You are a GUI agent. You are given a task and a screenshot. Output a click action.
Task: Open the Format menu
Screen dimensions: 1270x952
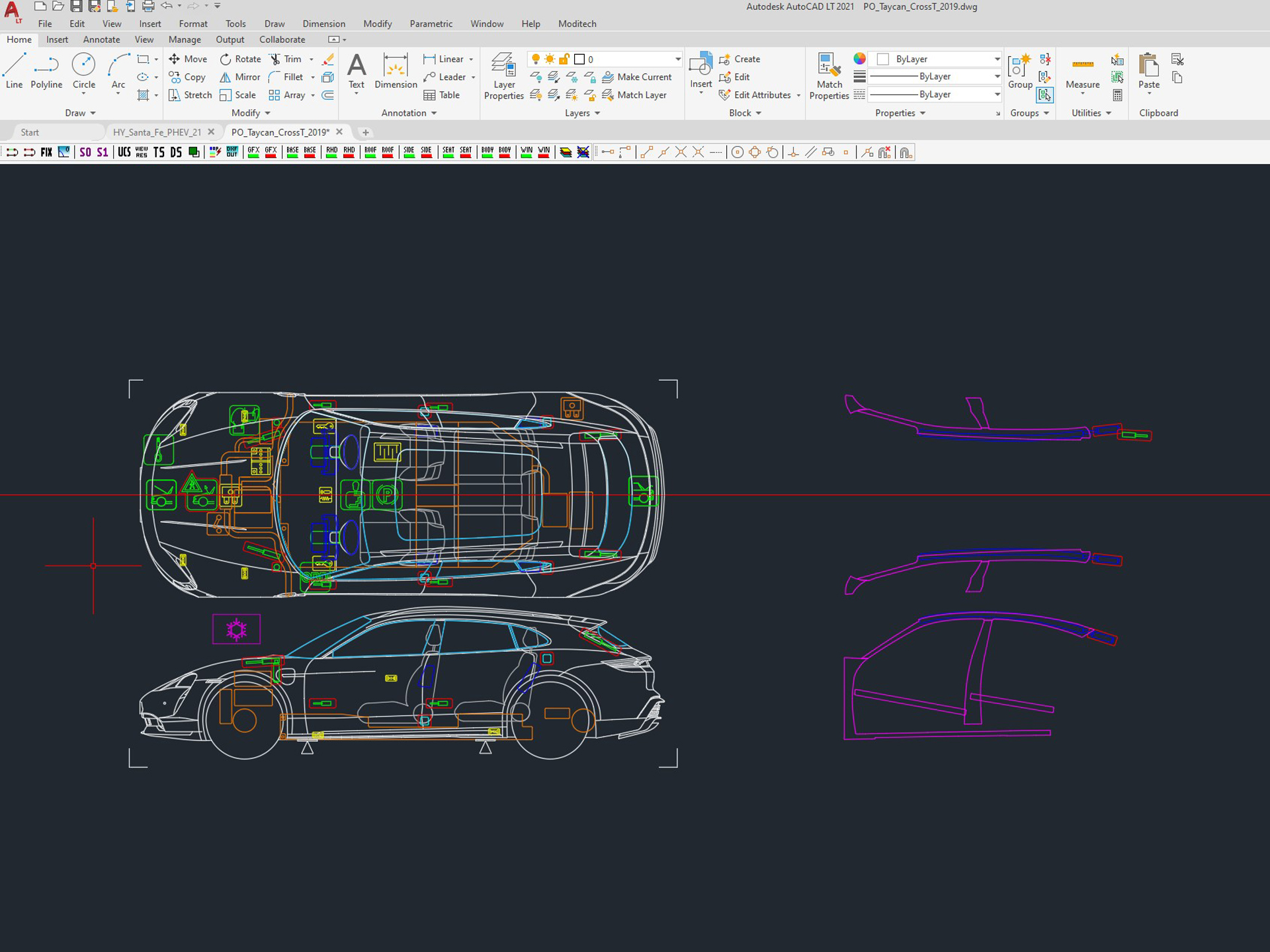coord(193,24)
